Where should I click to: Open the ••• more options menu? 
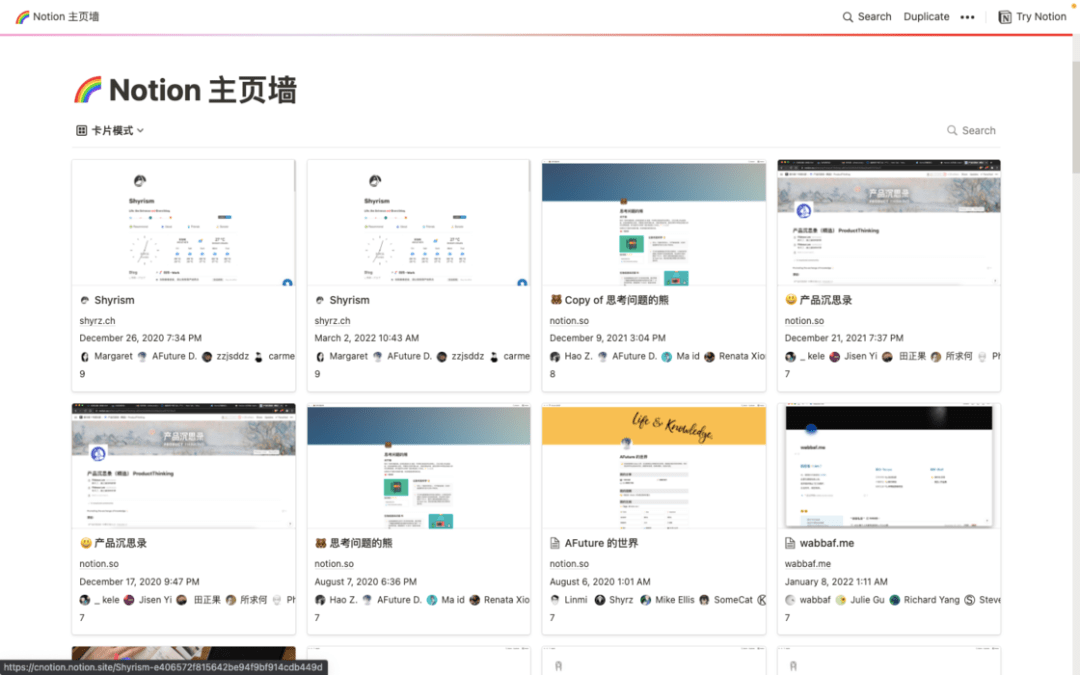coord(967,16)
